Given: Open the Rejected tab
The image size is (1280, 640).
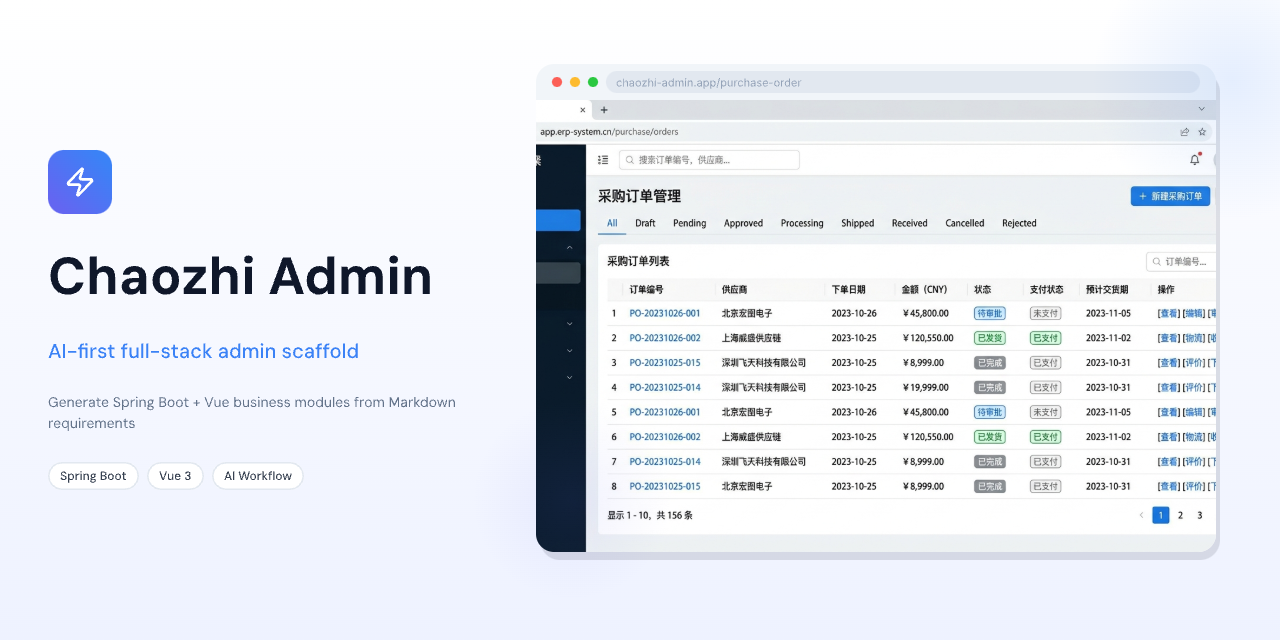Looking at the screenshot, I should point(1019,223).
